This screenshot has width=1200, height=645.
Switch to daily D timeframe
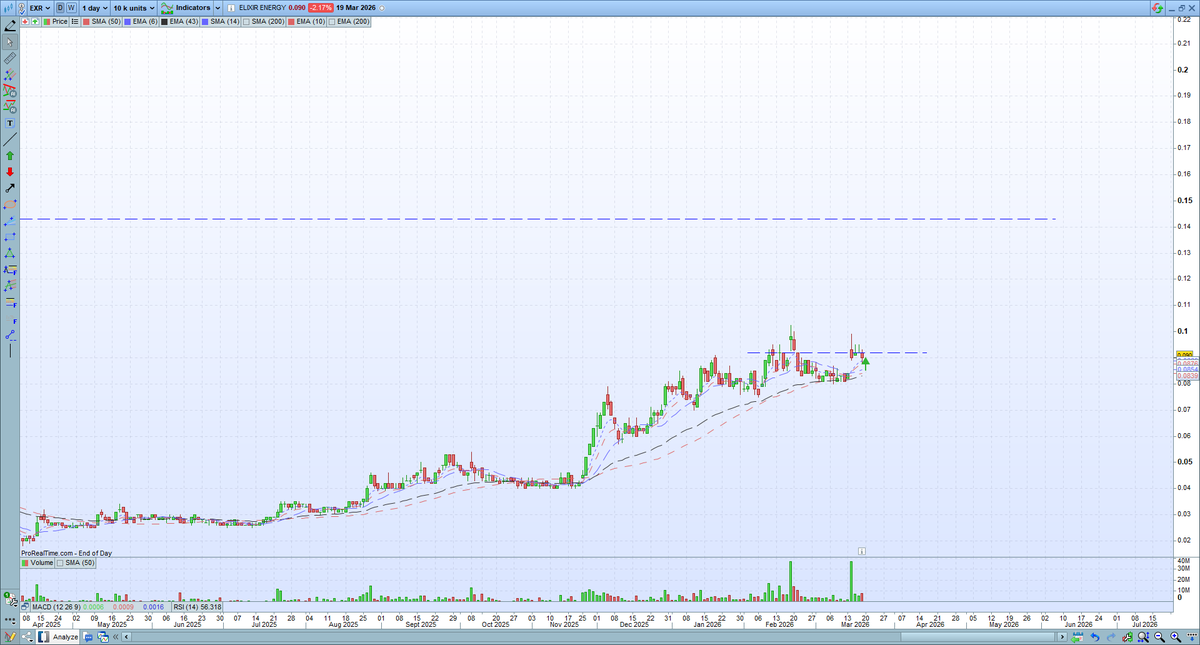(x=60, y=8)
